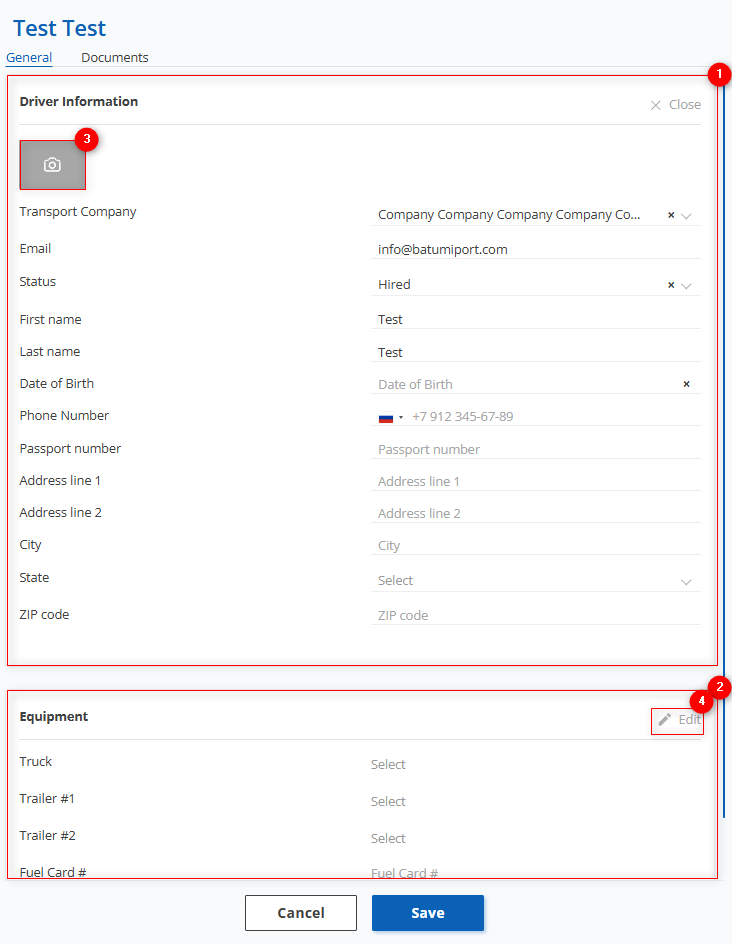Clear the Date of Birth field

(x=686, y=384)
